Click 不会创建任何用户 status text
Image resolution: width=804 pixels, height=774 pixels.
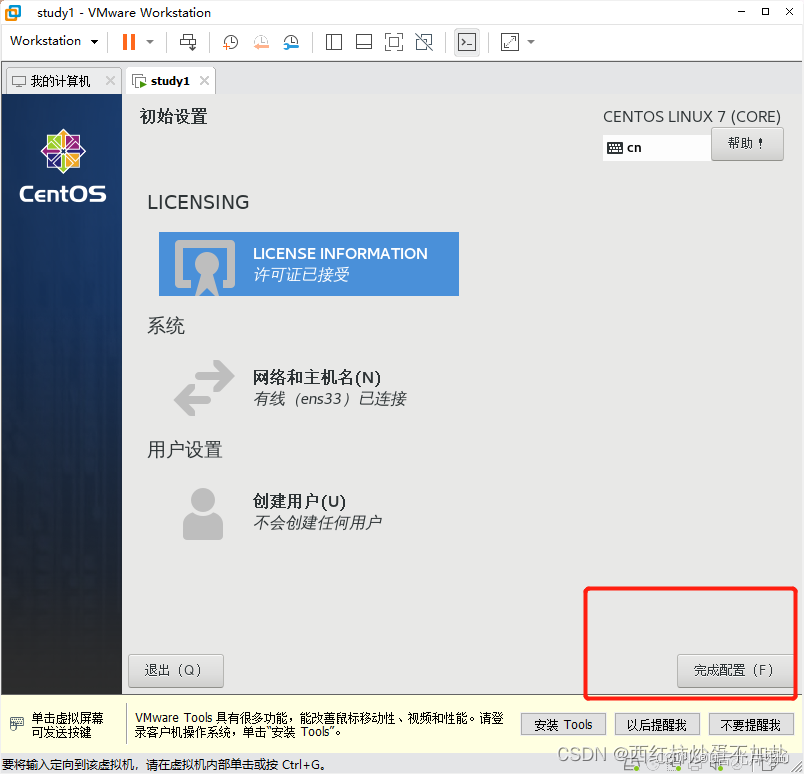pos(317,523)
